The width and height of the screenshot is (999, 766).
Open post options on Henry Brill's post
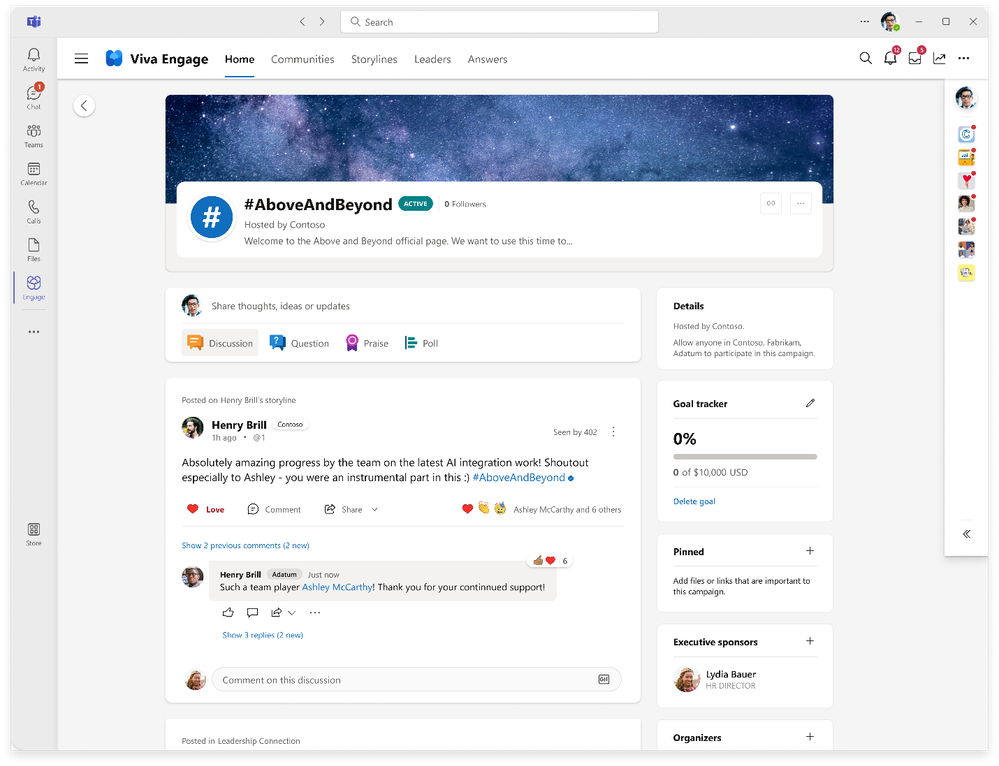point(614,431)
